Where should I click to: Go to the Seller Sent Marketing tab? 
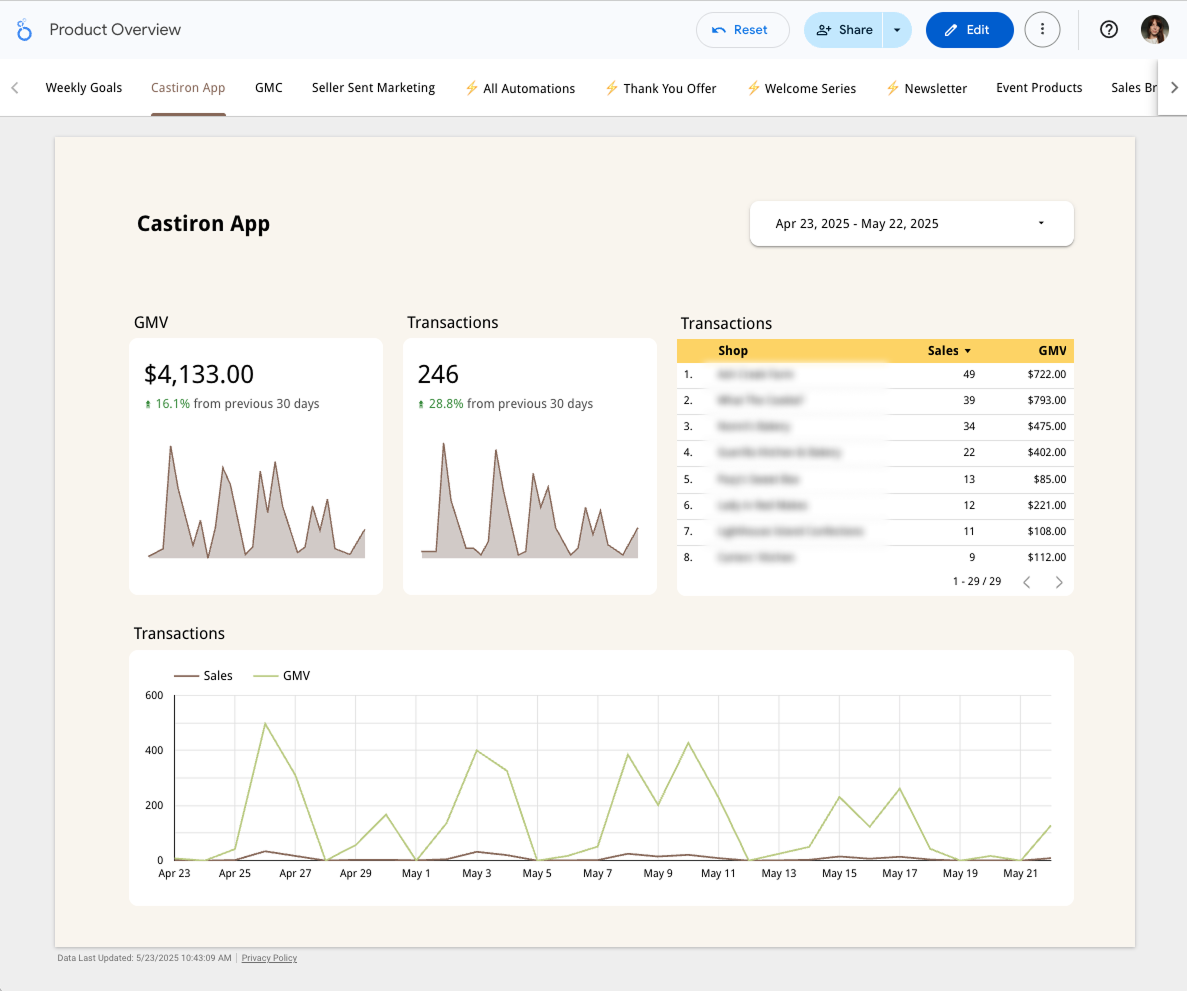(373, 88)
